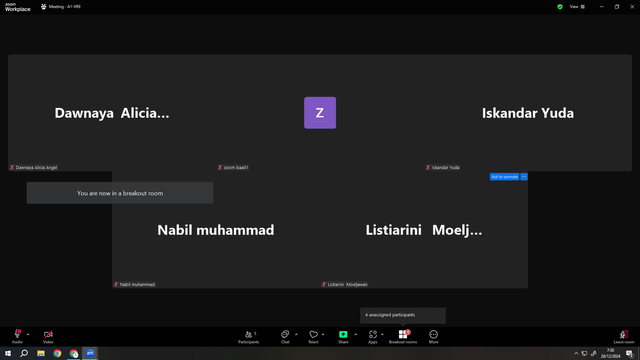The image size is (640, 360).
Task: Open Breakout rooms management
Action: (x=403, y=336)
